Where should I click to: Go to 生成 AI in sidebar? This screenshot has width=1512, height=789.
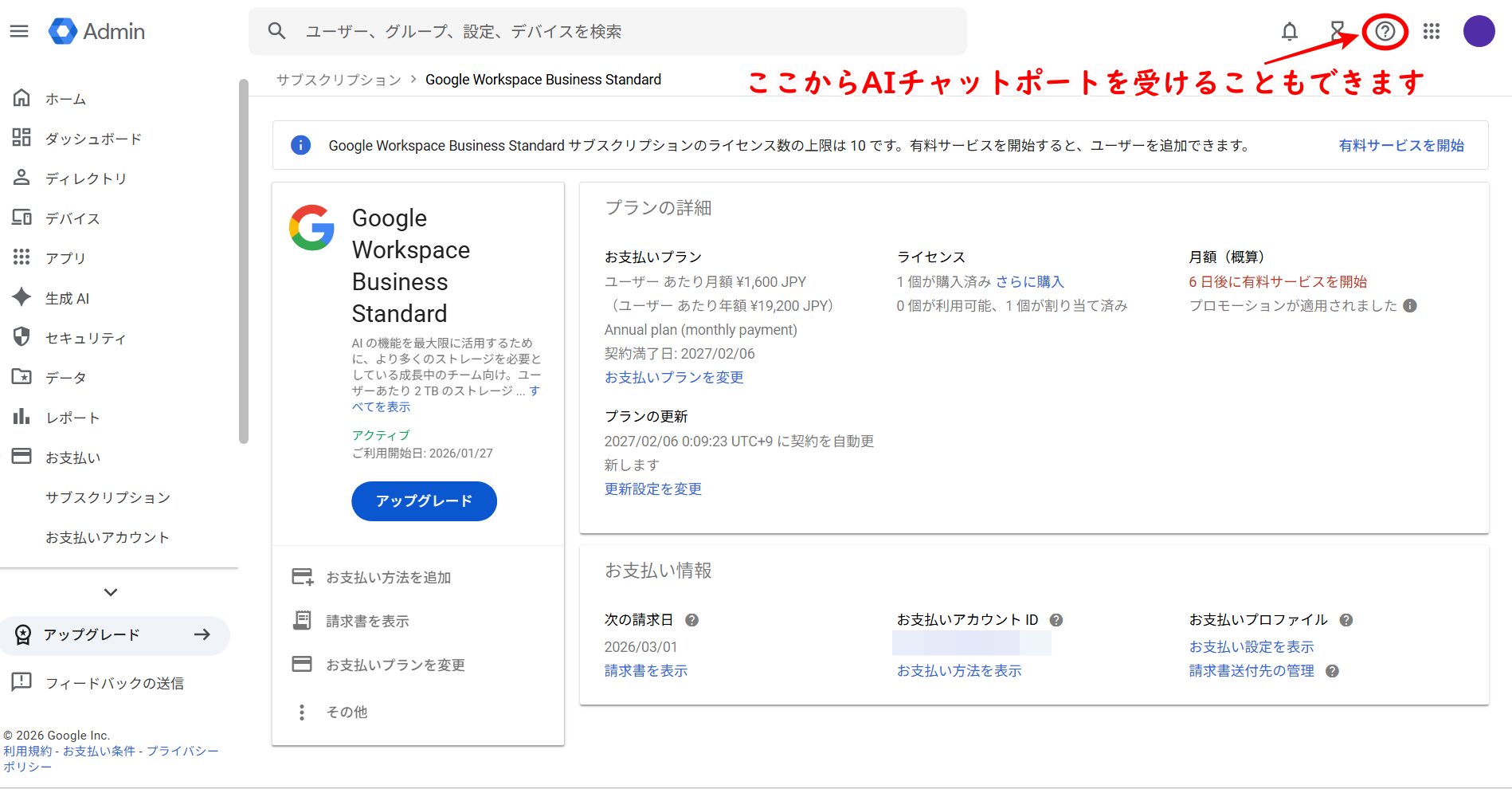pos(67,298)
